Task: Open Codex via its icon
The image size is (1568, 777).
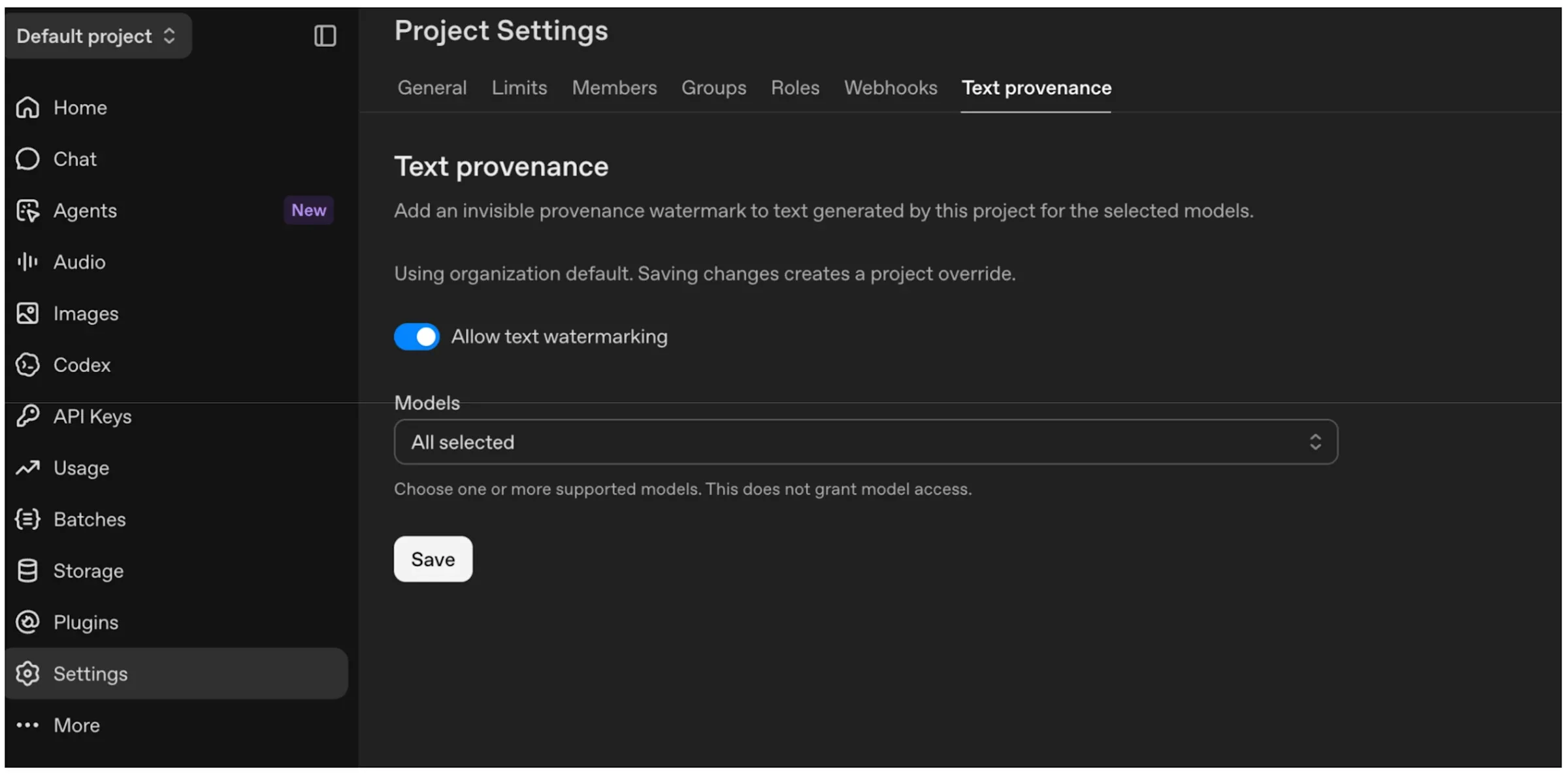Action: tap(27, 365)
